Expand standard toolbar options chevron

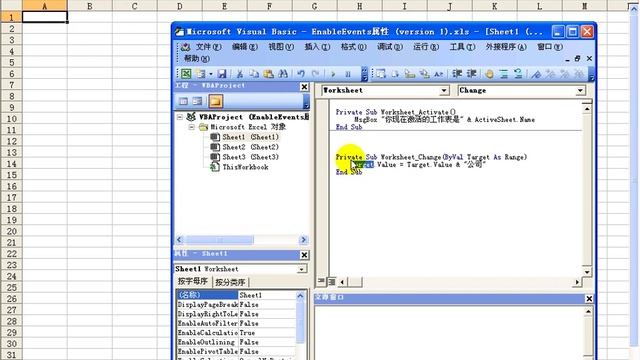[x=364, y=74]
